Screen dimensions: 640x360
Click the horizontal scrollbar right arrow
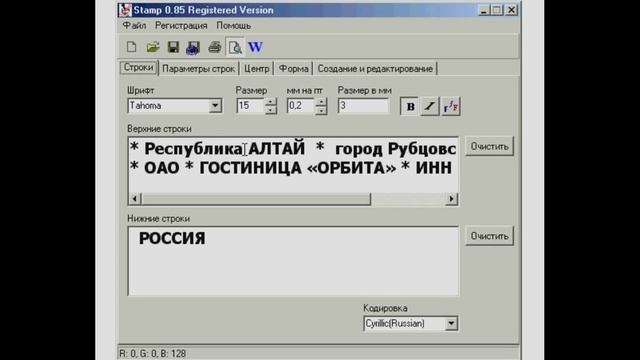tap(451, 199)
